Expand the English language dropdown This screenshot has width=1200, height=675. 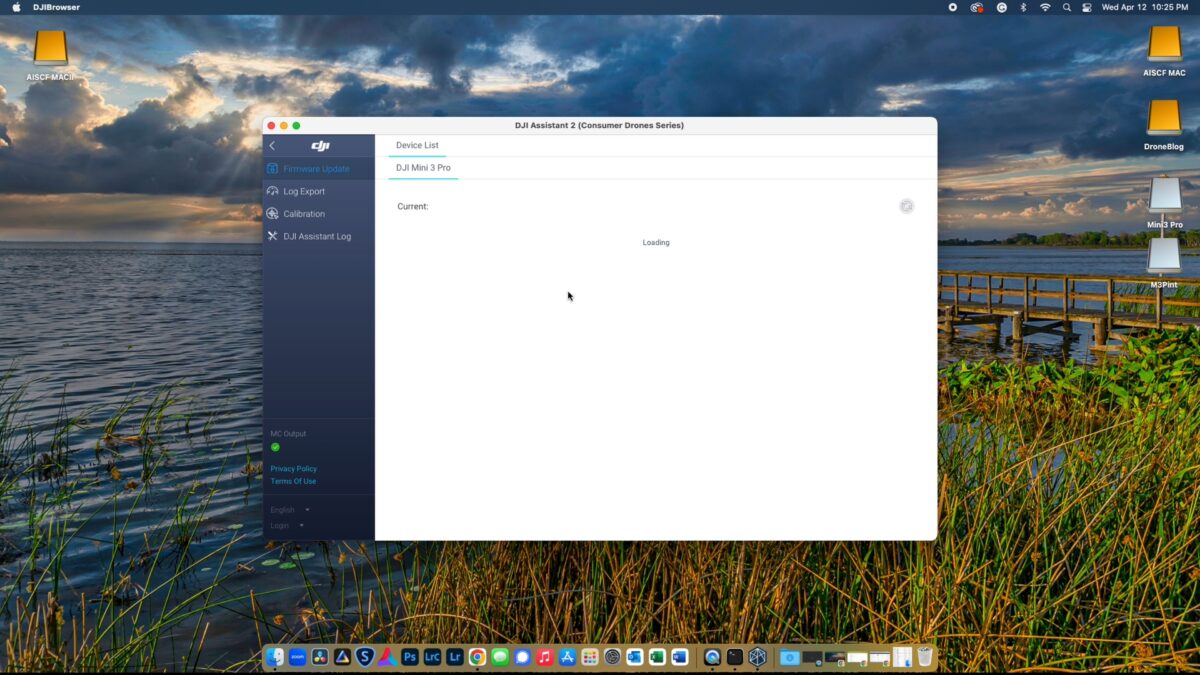click(x=289, y=510)
